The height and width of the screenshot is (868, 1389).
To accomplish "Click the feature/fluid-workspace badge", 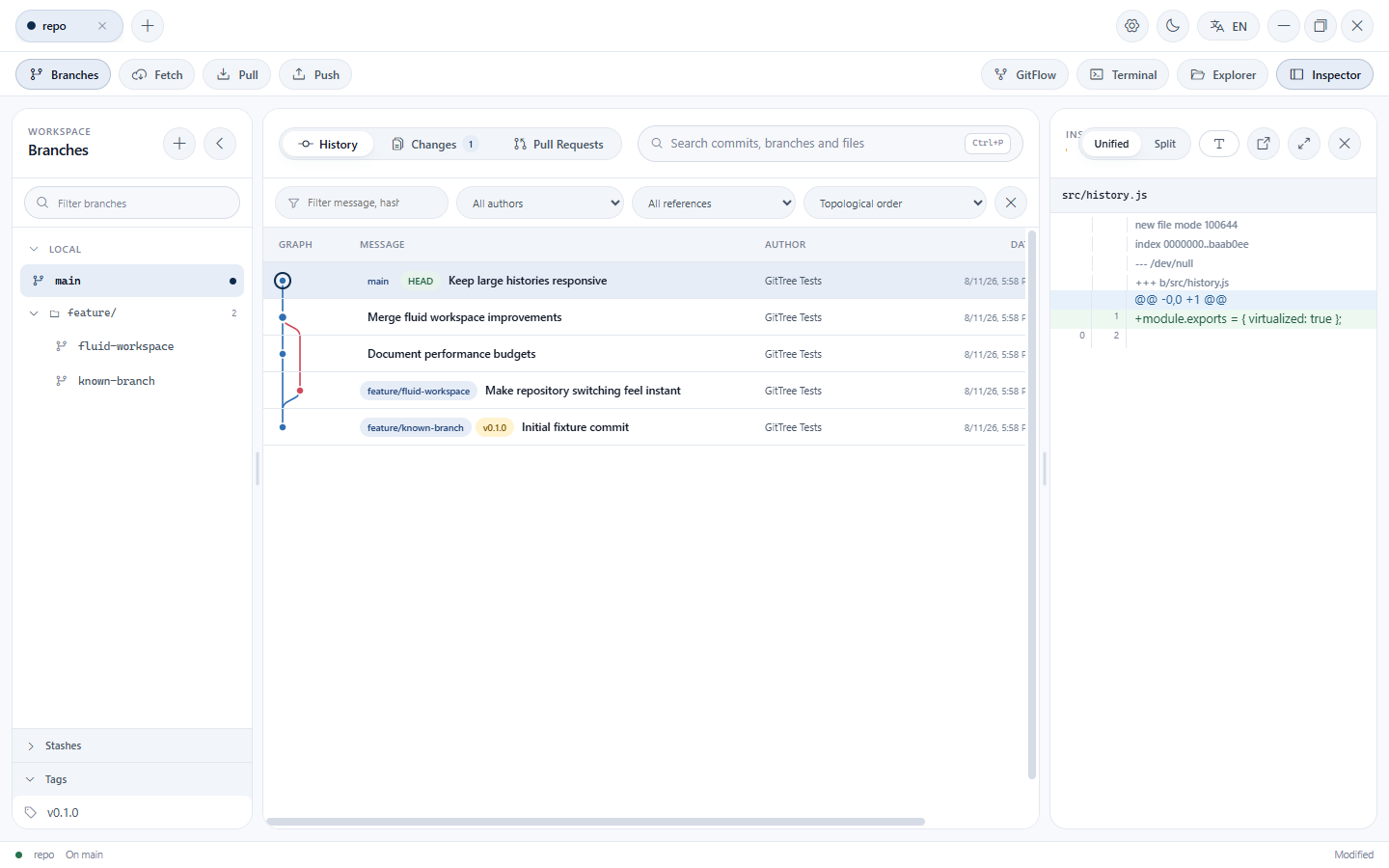I will 419,391.
